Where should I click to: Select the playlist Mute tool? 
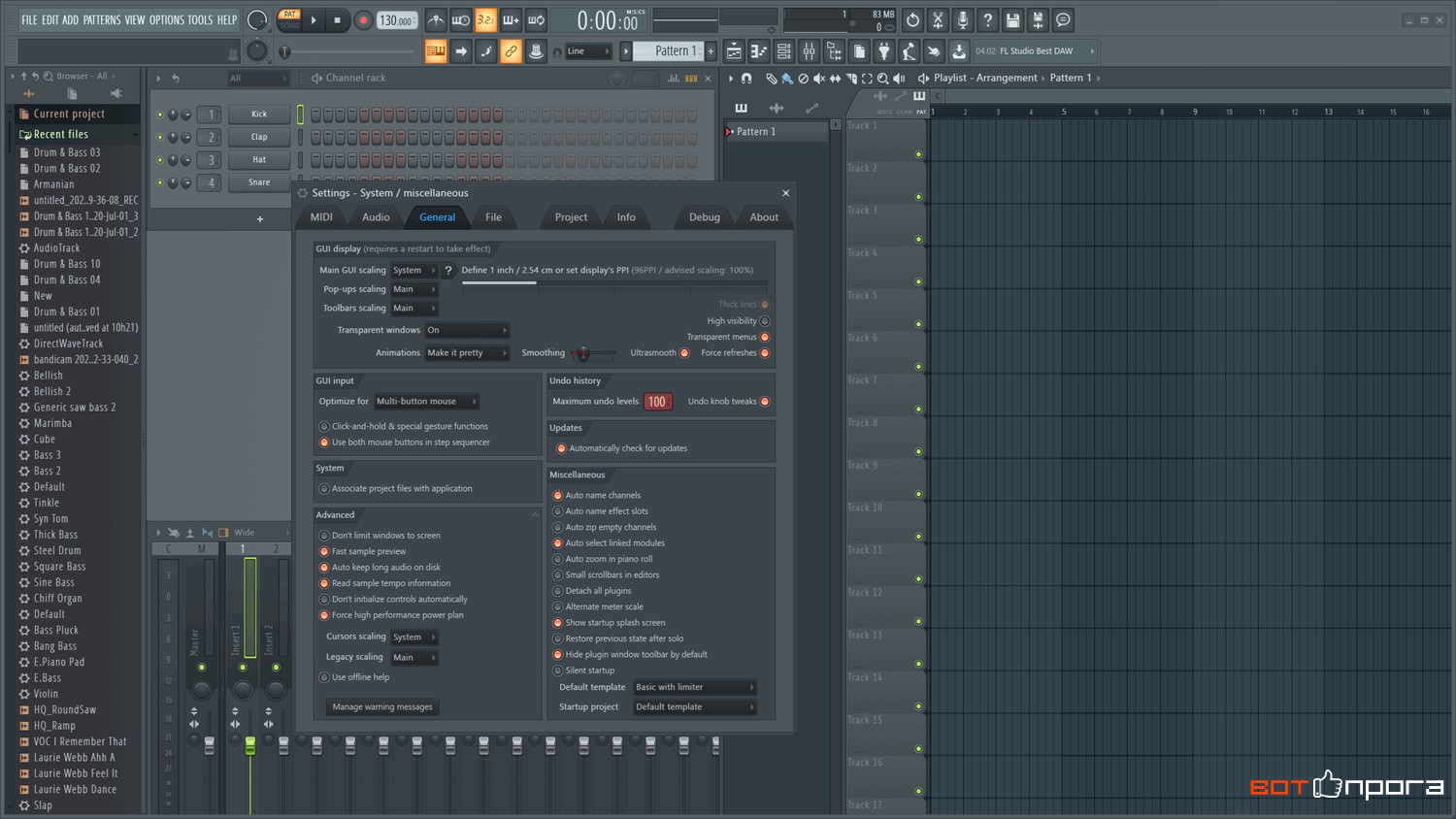(819, 78)
